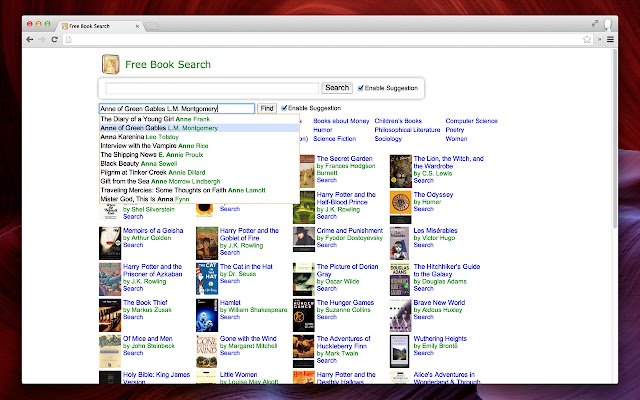This screenshot has width=640, height=400.
Task: Select suggestion Mister God, This Is Anna
Action: [200, 199]
